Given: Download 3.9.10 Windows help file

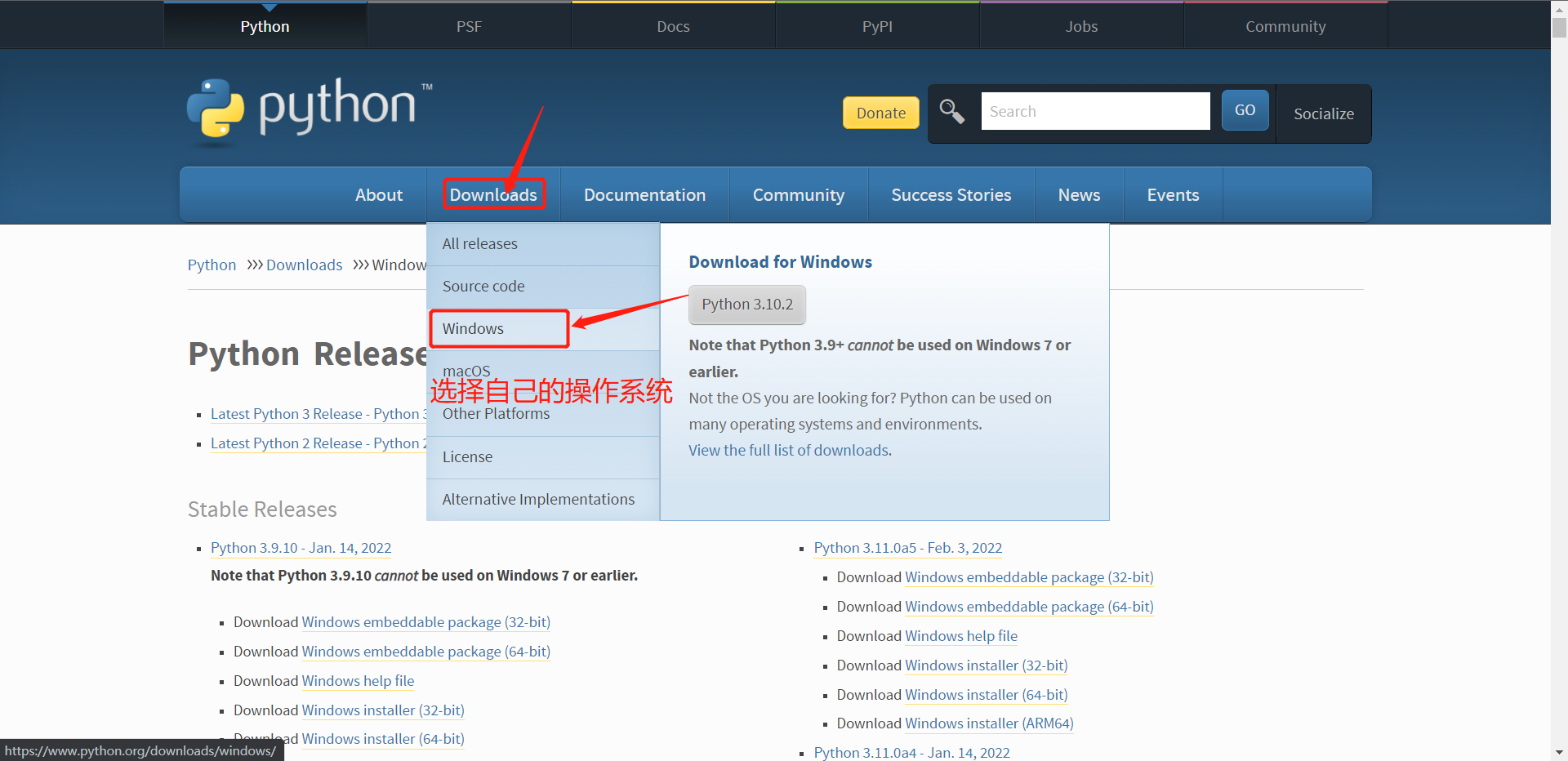Looking at the screenshot, I should pos(358,681).
